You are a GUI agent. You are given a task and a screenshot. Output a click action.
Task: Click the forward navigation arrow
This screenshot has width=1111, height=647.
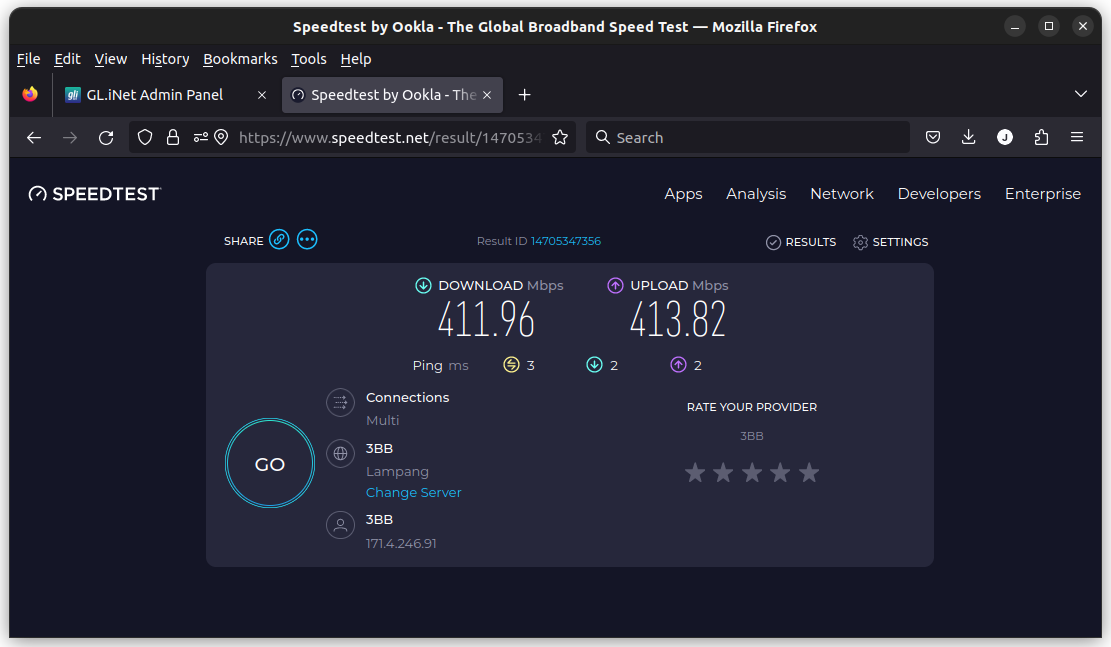[70, 137]
